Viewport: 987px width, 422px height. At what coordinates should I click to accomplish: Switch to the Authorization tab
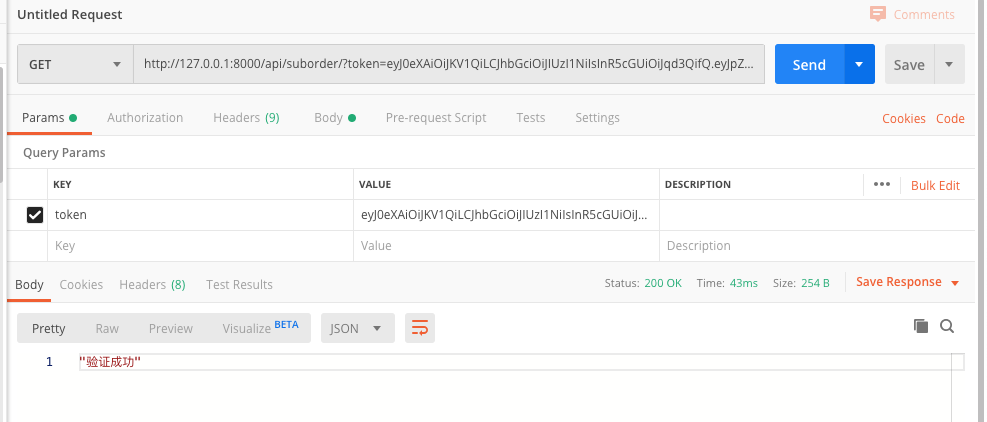pyautogui.click(x=145, y=118)
